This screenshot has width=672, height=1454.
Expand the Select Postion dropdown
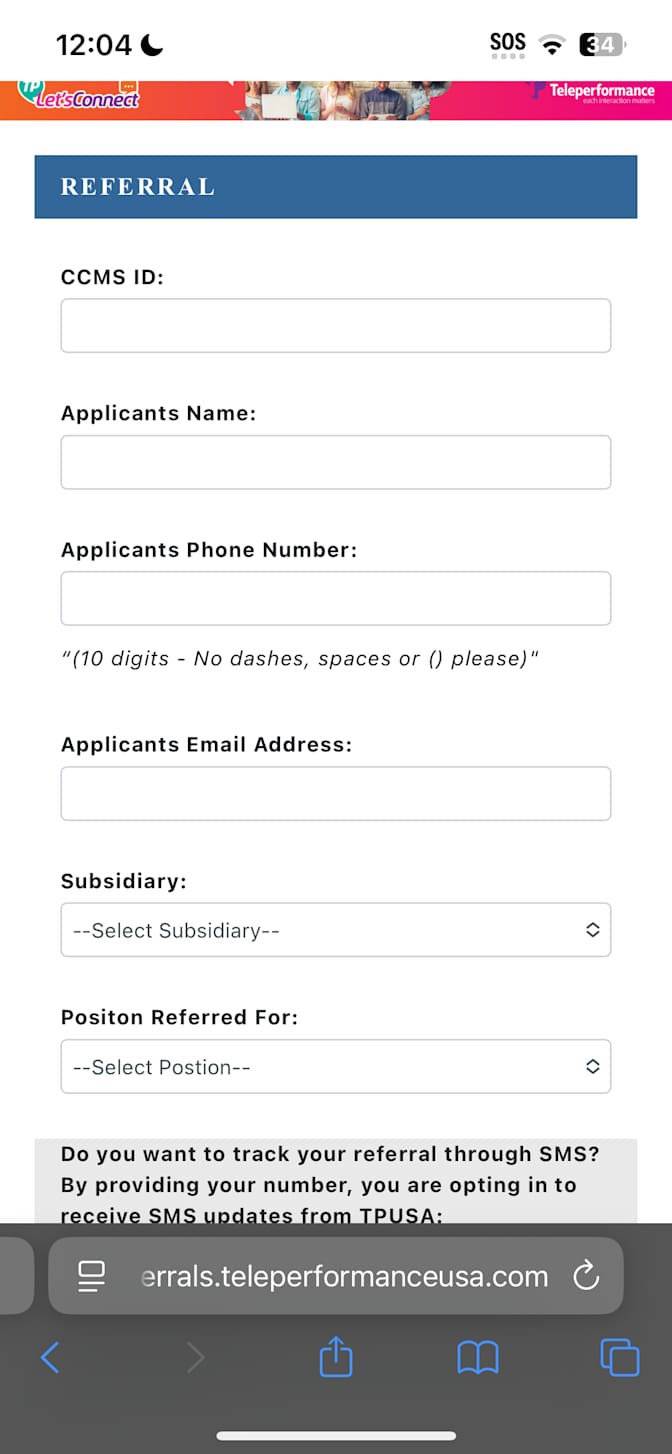[336, 1067]
